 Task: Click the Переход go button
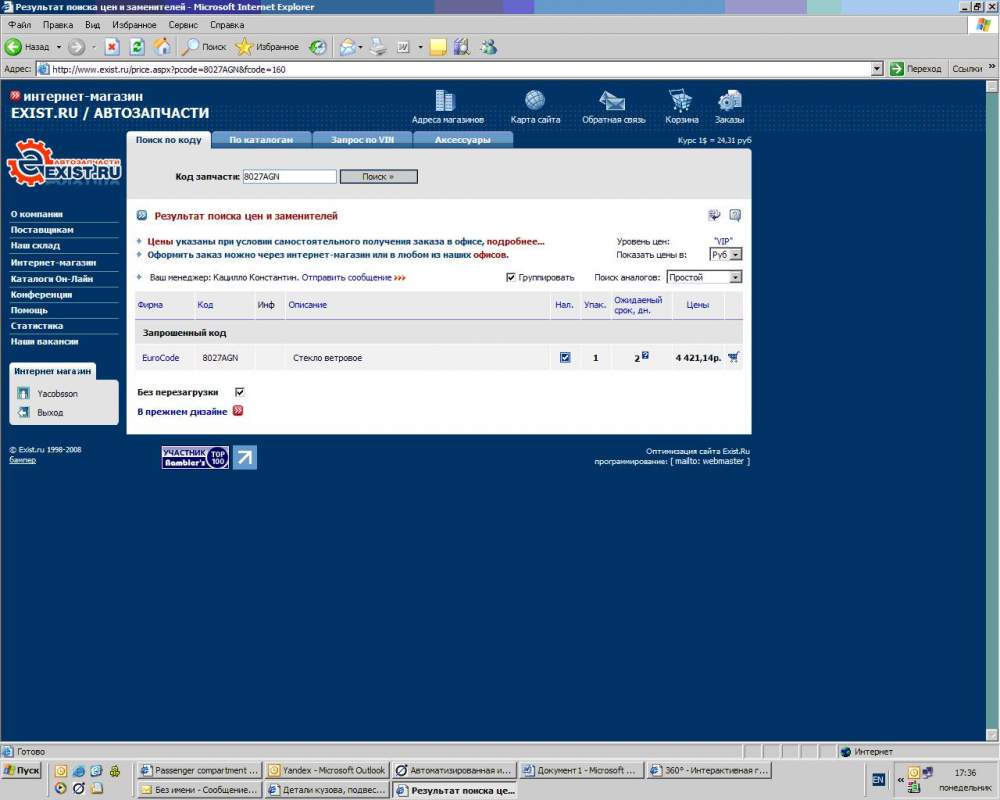pyautogui.click(x=916, y=69)
